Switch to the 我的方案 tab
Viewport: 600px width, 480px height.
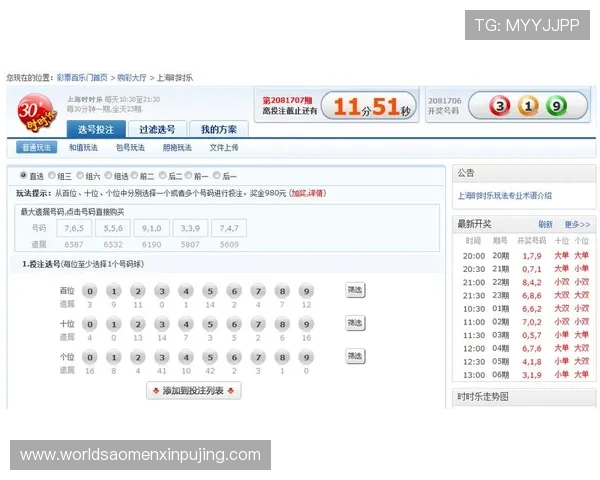(219, 129)
